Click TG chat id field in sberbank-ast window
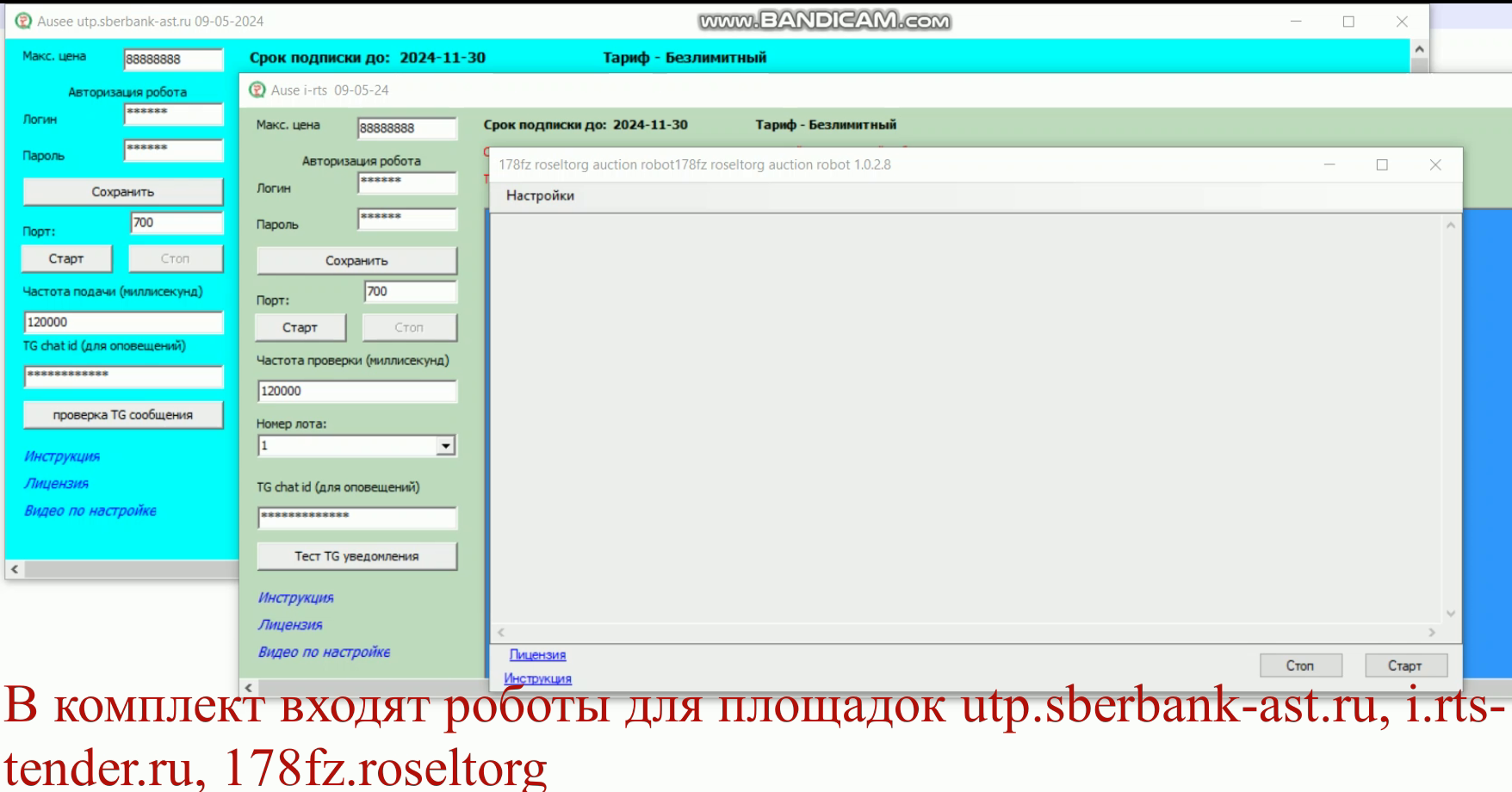 122,376
